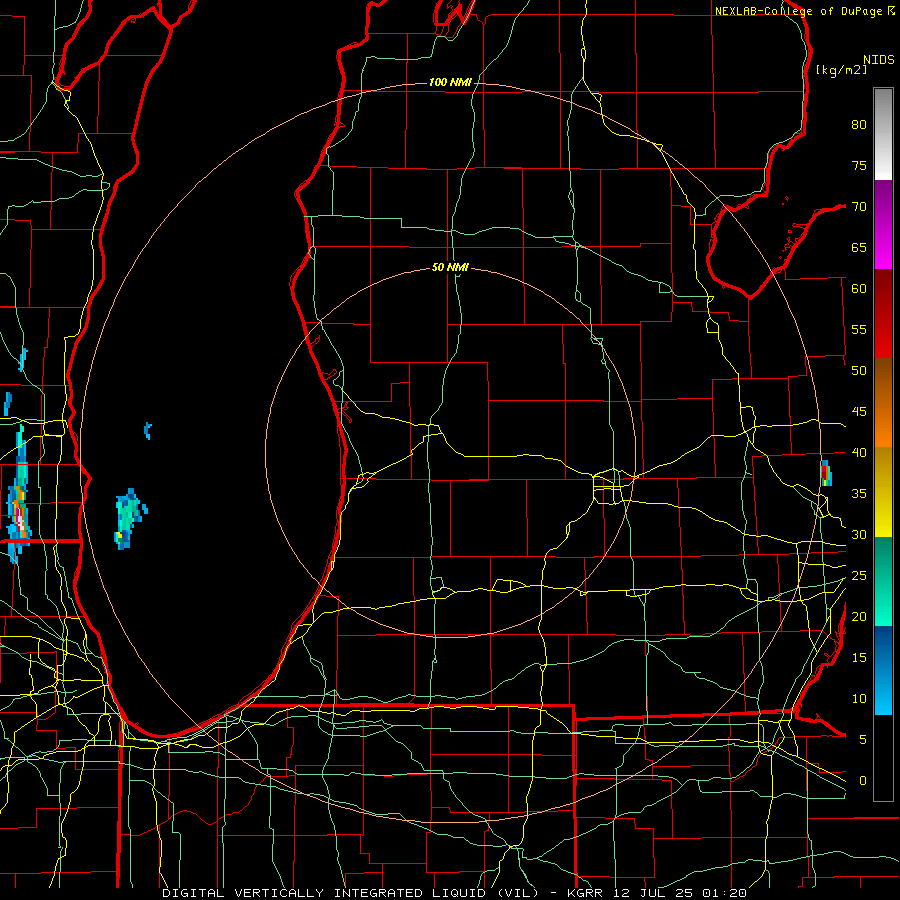
Task: Click the scale value 5
Action: tap(863, 739)
